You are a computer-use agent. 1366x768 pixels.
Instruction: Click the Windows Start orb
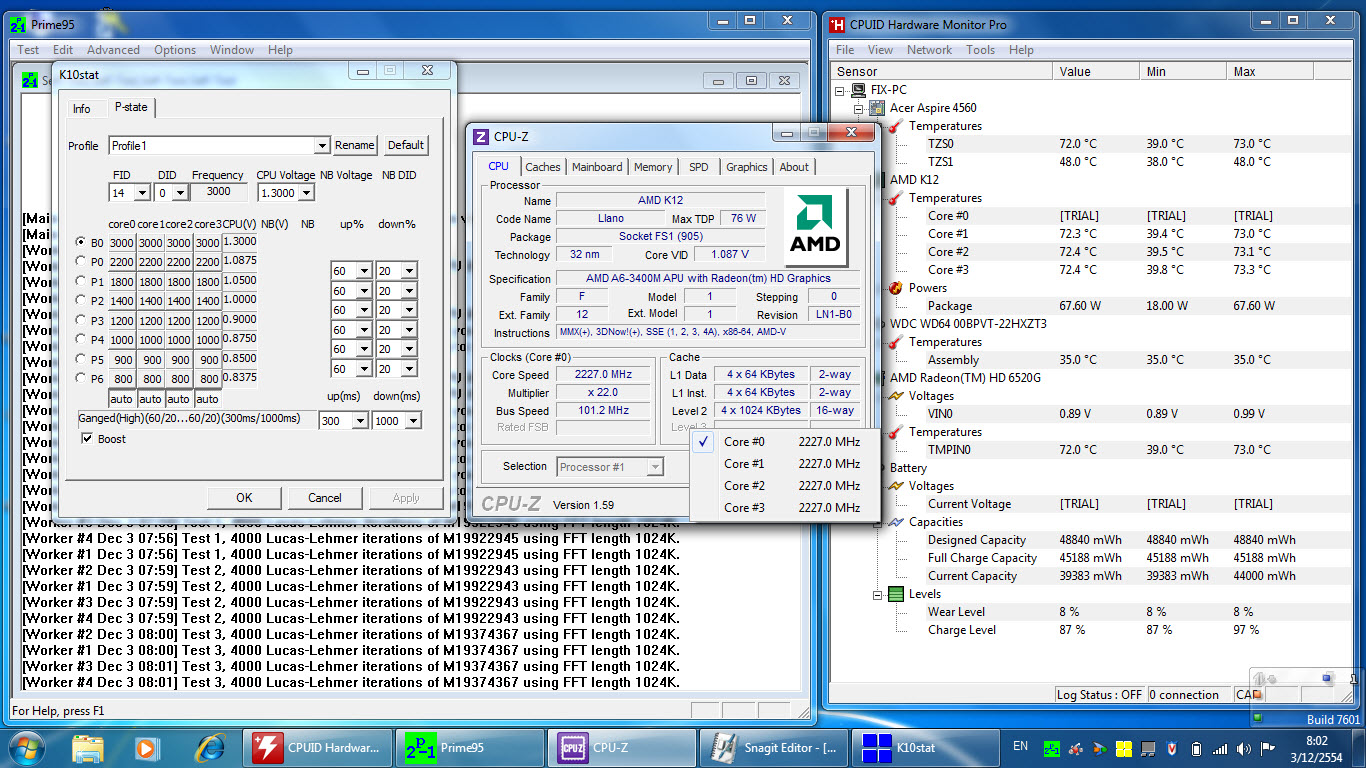(x=26, y=747)
